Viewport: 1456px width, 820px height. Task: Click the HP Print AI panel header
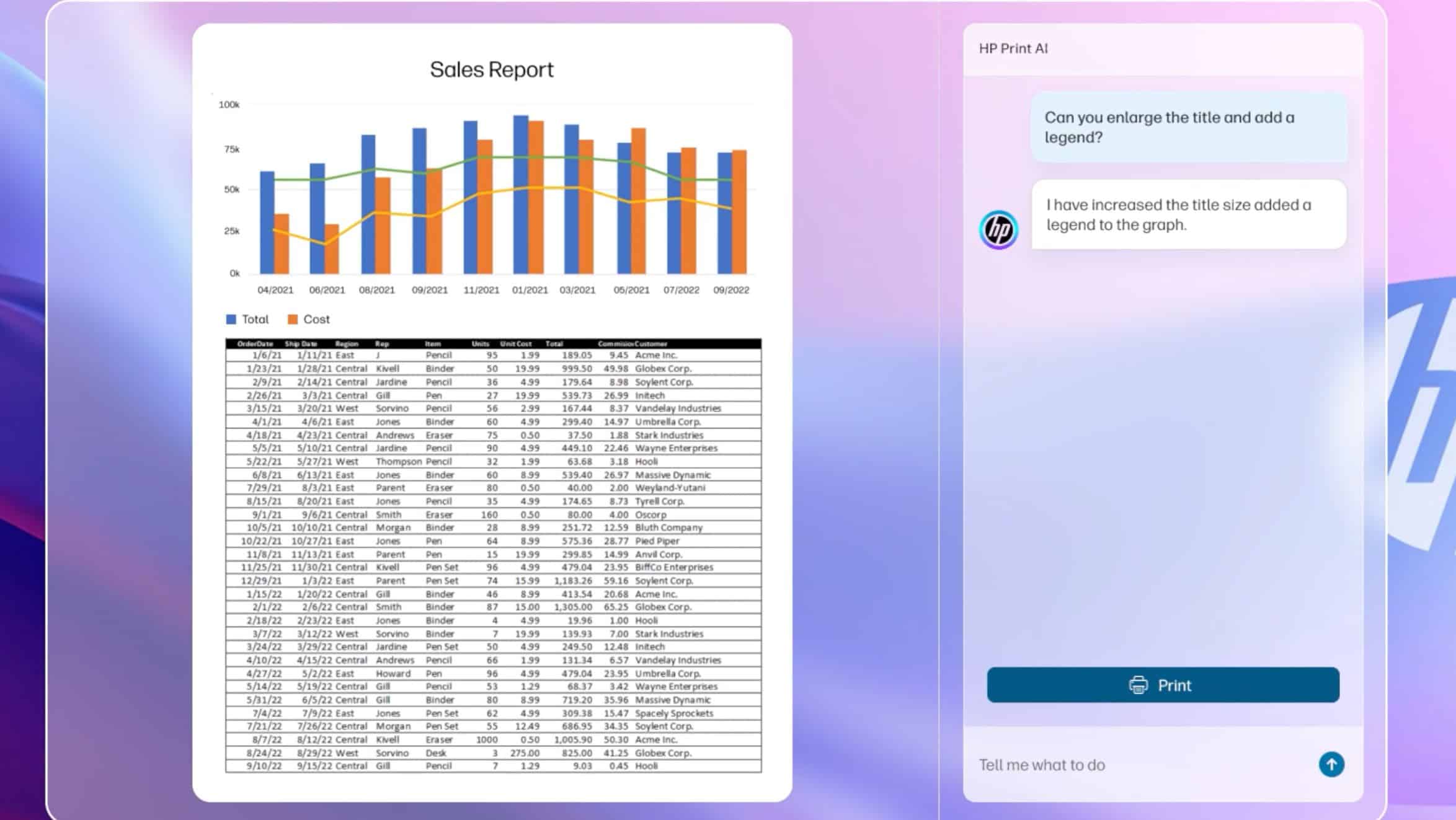(1013, 48)
